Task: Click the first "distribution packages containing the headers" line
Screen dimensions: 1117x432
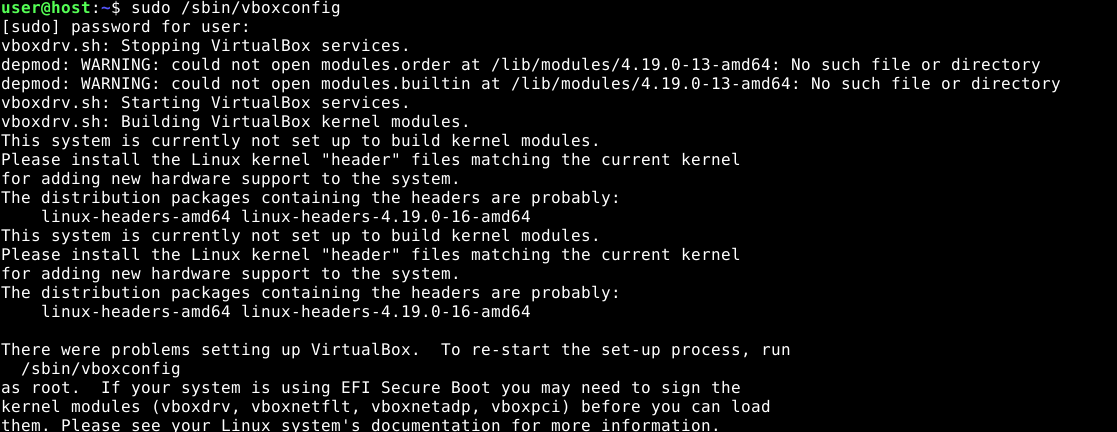Action: coord(310,198)
